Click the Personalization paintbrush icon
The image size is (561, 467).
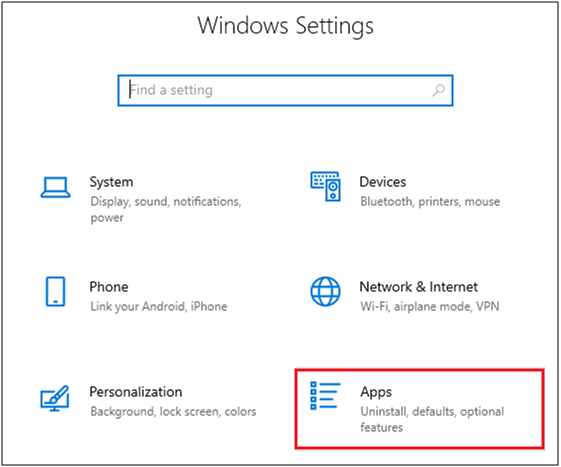pos(55,398)
